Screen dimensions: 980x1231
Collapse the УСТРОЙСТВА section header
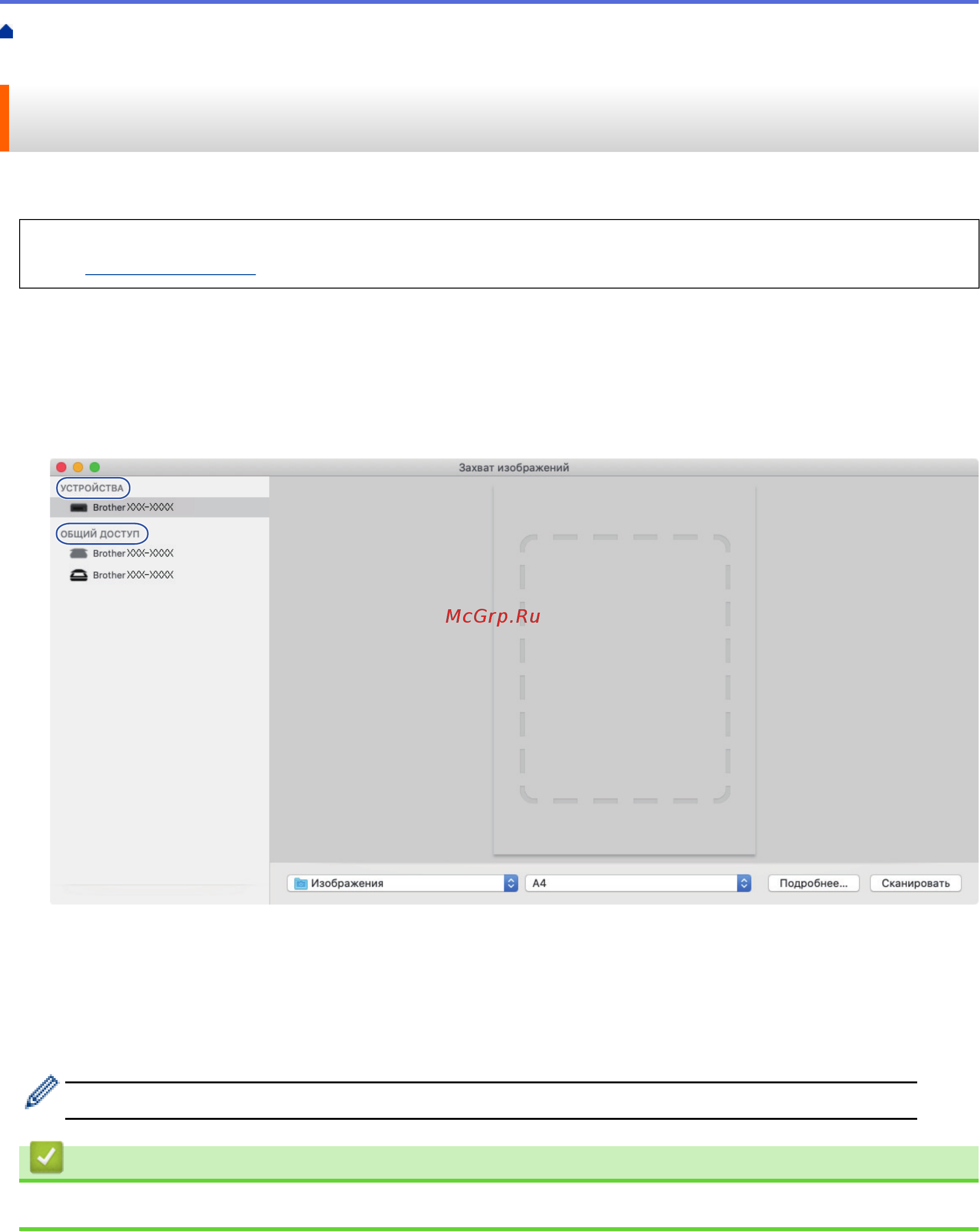[x=93, y=488]
